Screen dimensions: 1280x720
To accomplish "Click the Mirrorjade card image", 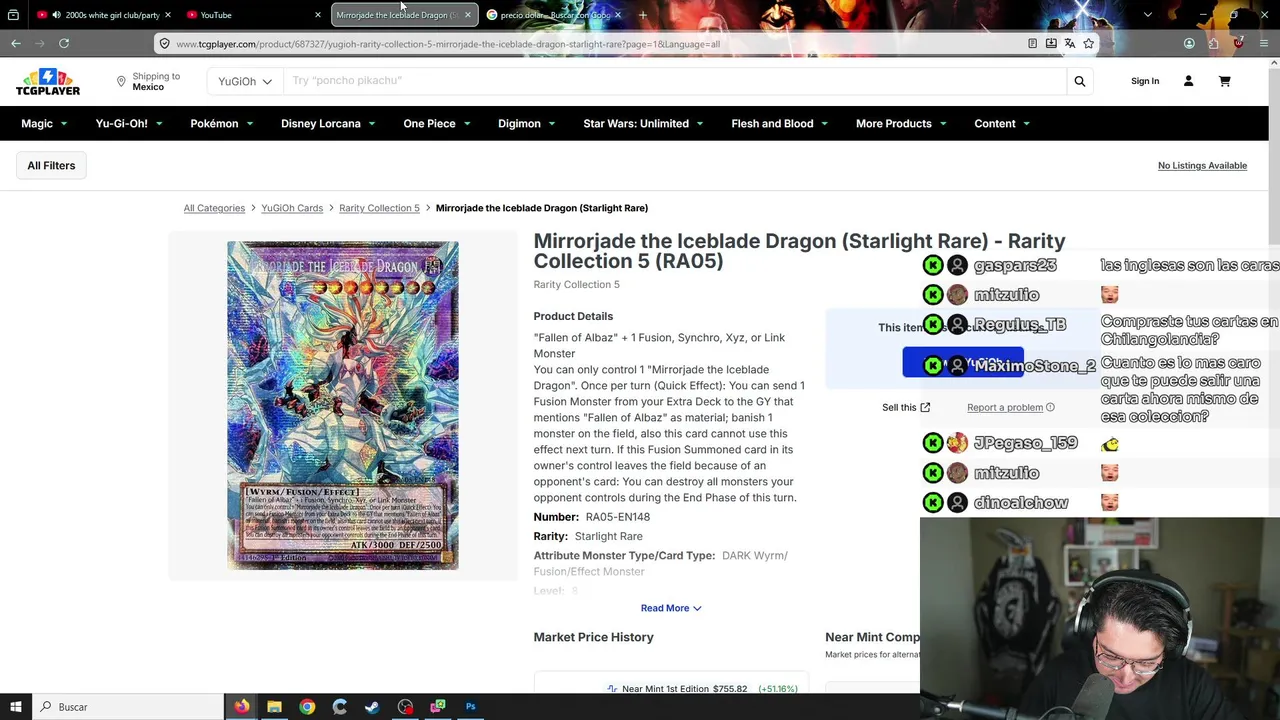I will 343,405.
